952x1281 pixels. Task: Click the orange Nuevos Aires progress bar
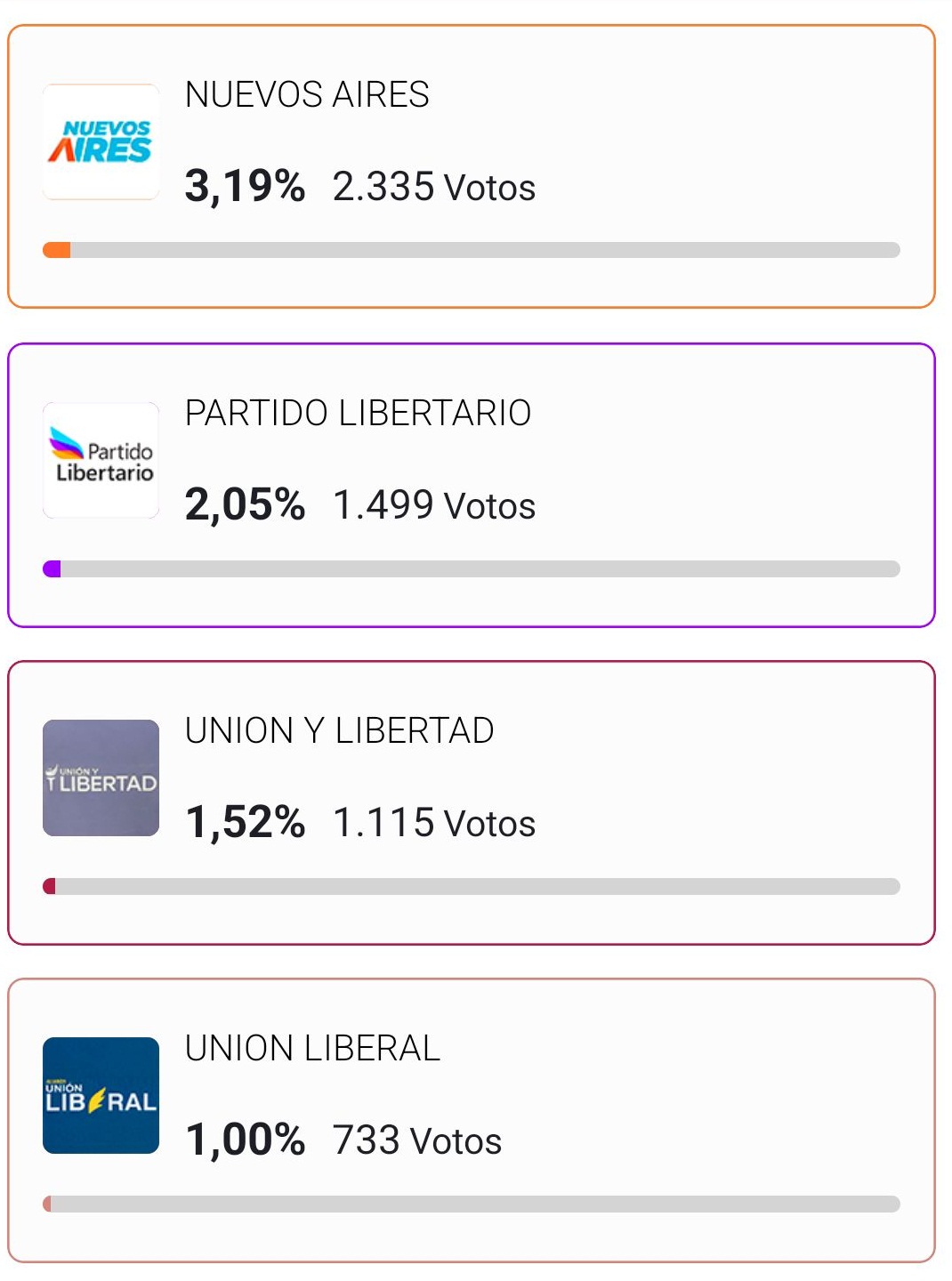(472, 250)
